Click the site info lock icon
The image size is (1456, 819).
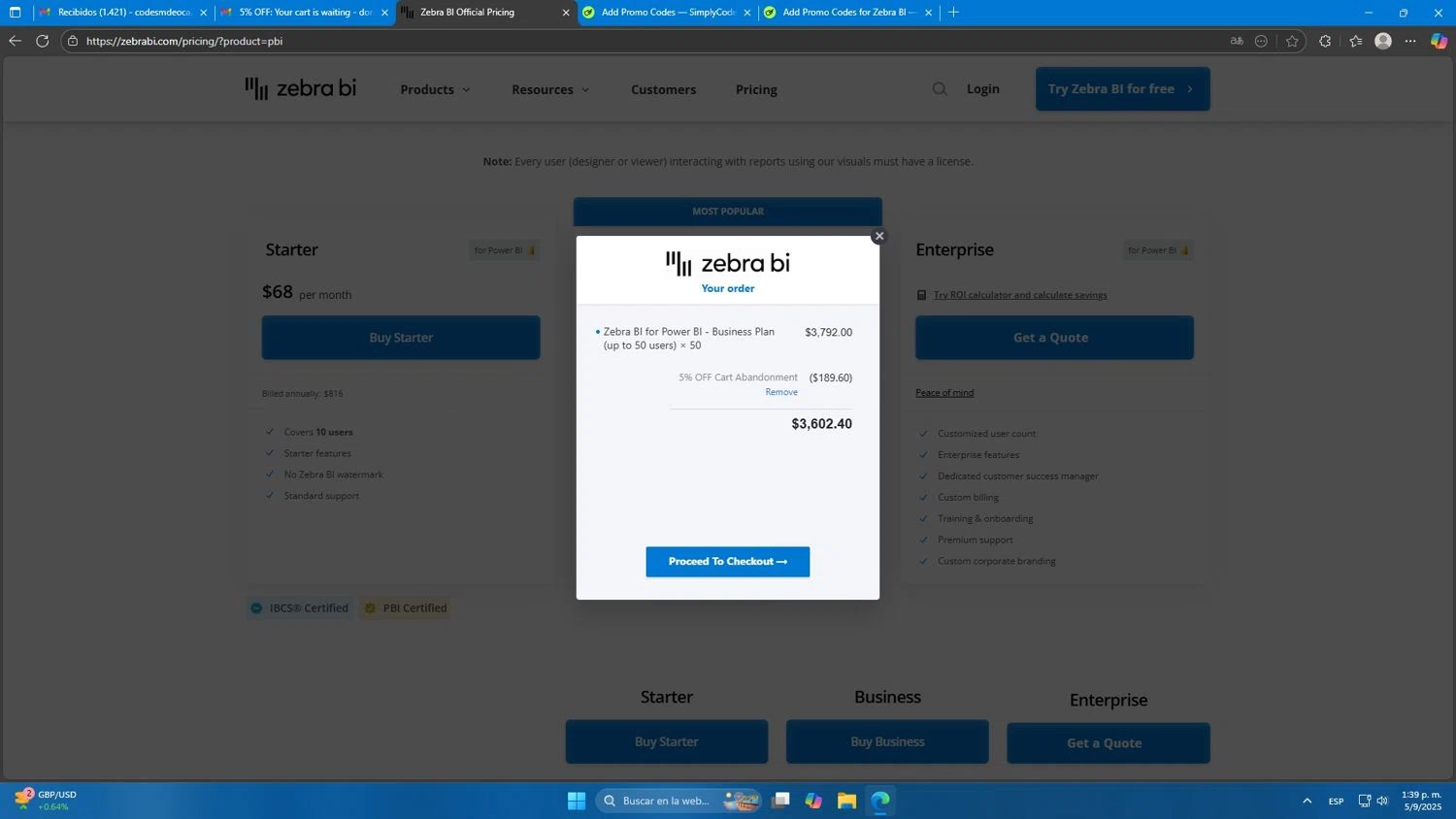point(73,41)
